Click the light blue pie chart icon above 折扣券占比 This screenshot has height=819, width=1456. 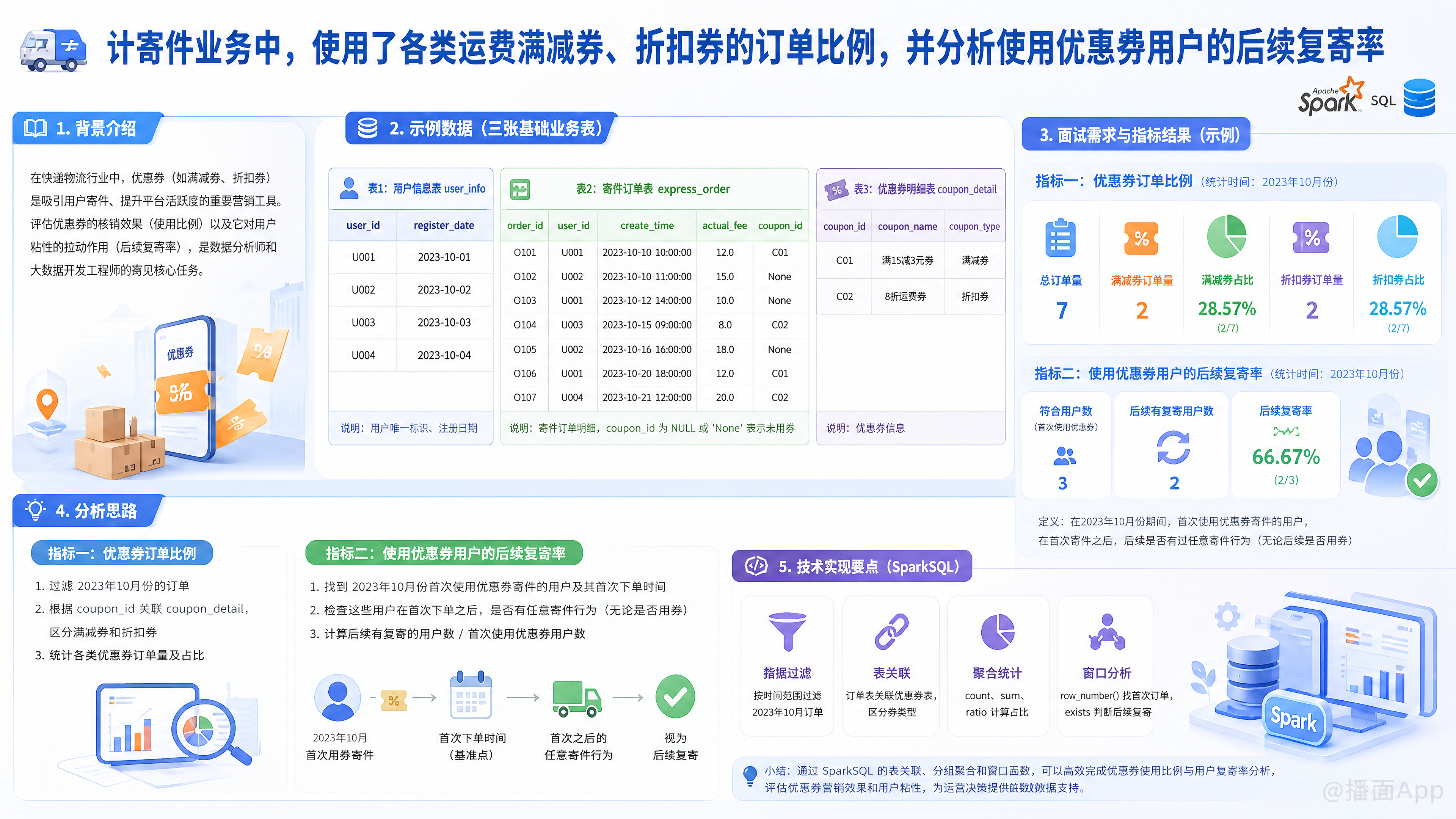pos(1397,236)
